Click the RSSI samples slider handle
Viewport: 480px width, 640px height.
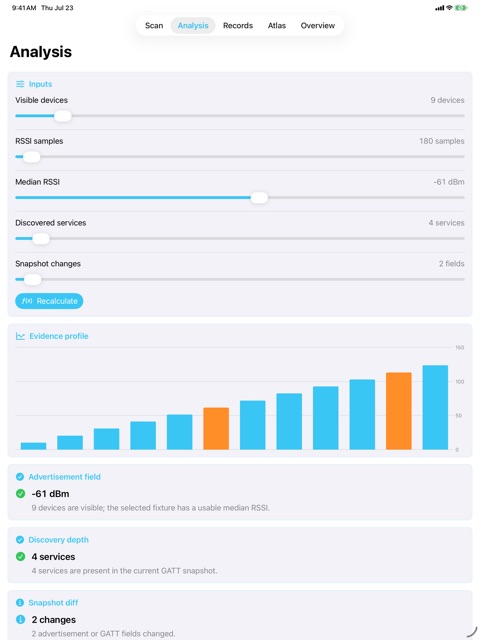click(31, 157)
